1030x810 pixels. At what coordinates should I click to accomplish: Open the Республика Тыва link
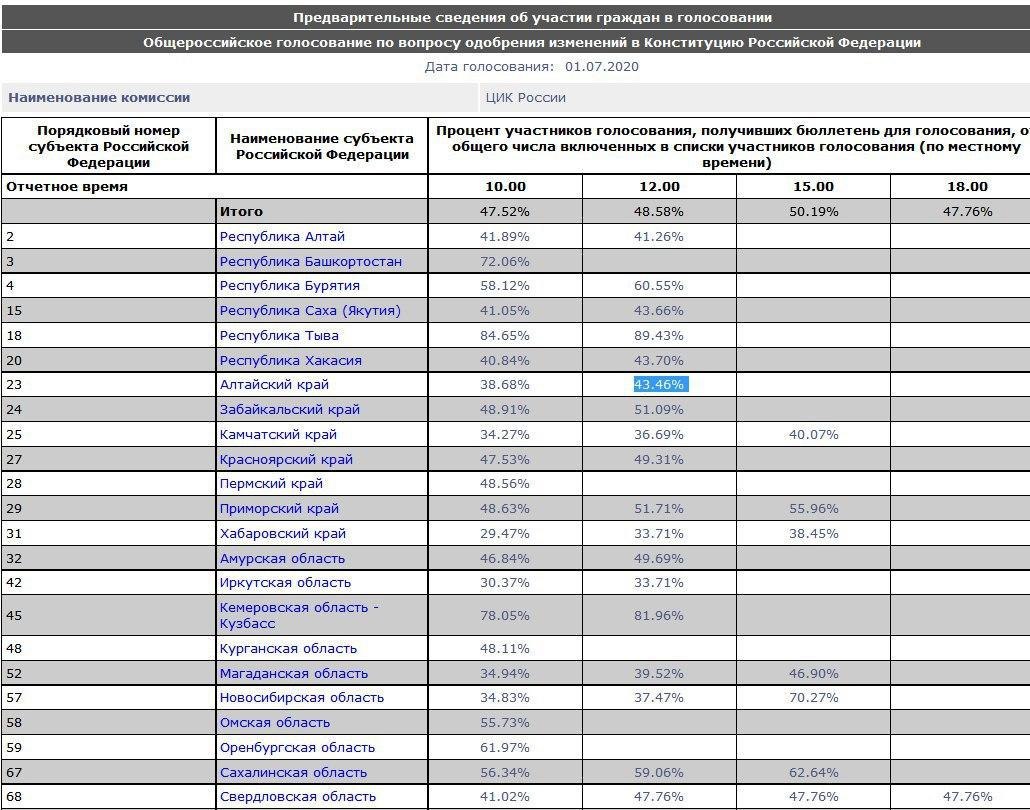pyautogui.click(x=279, y=336)
